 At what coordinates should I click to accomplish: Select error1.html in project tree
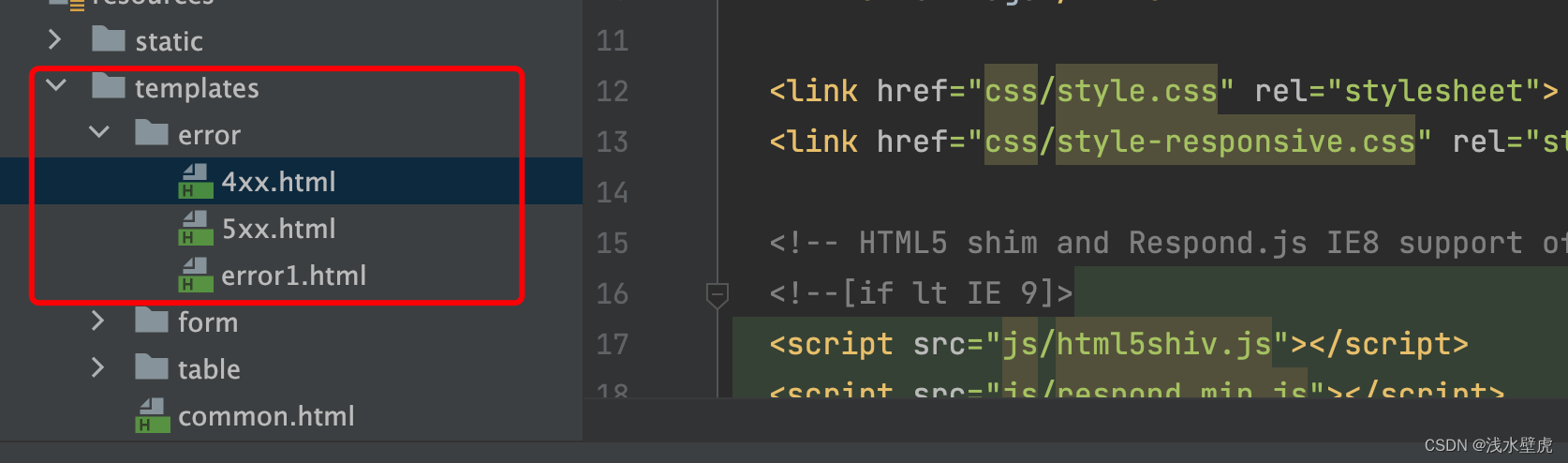pos(293,276)
